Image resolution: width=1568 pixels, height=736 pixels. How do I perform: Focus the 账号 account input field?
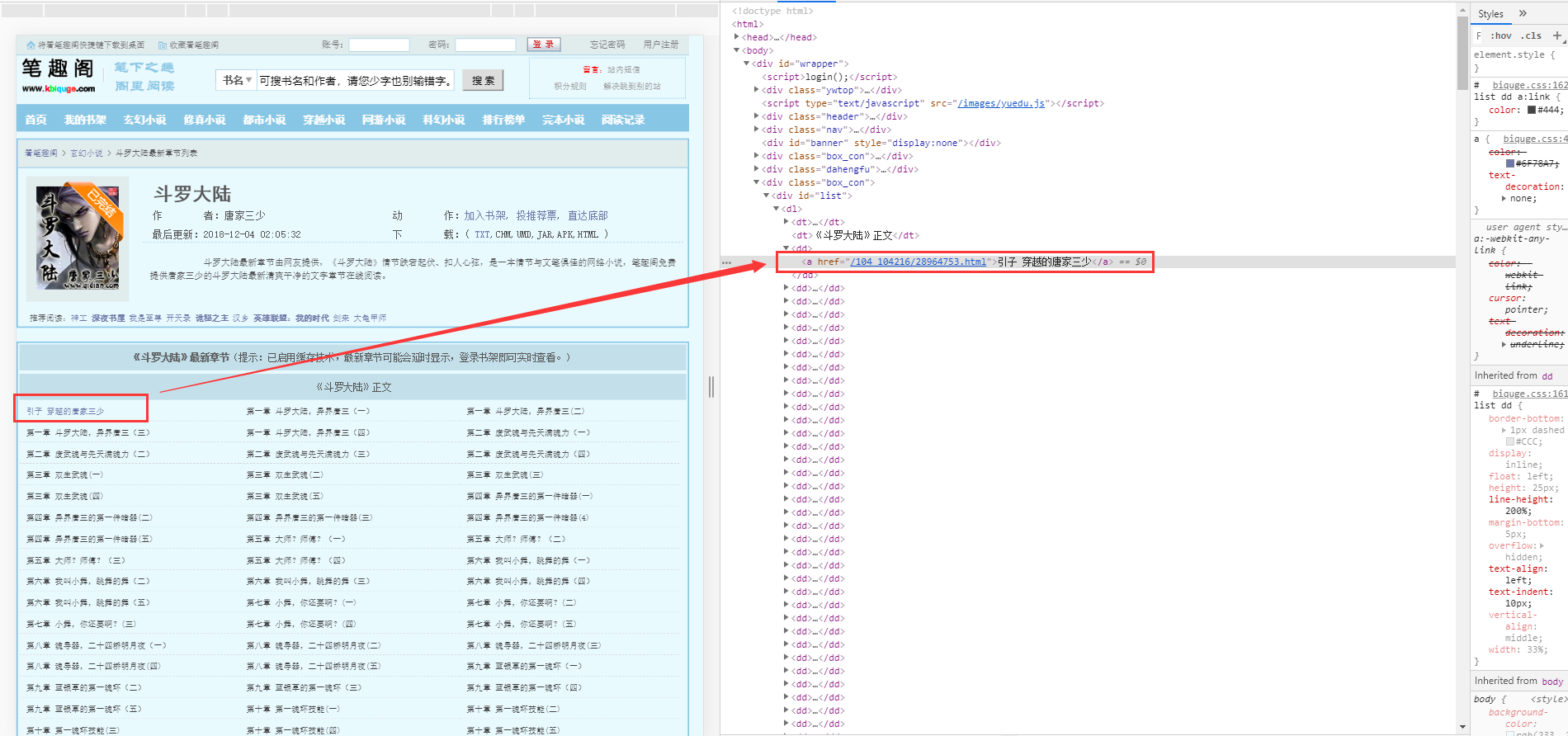coord(379,45)
